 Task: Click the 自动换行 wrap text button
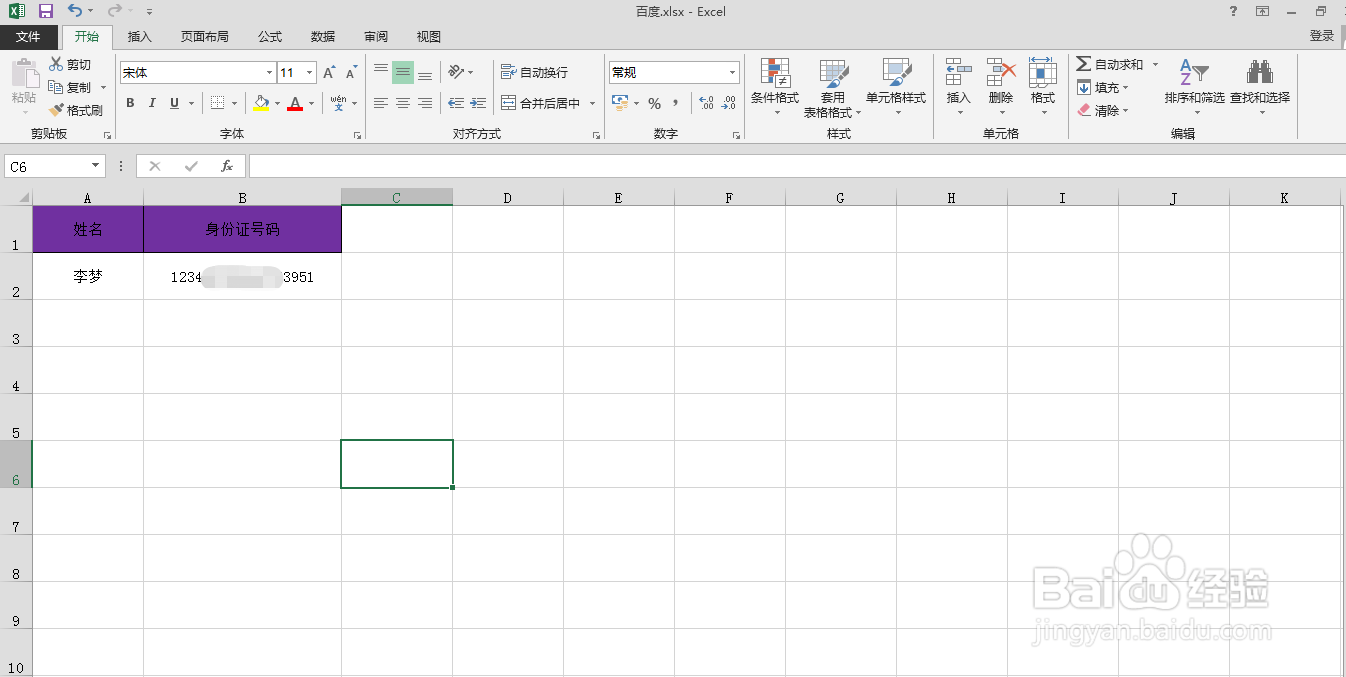click(535, 72)
